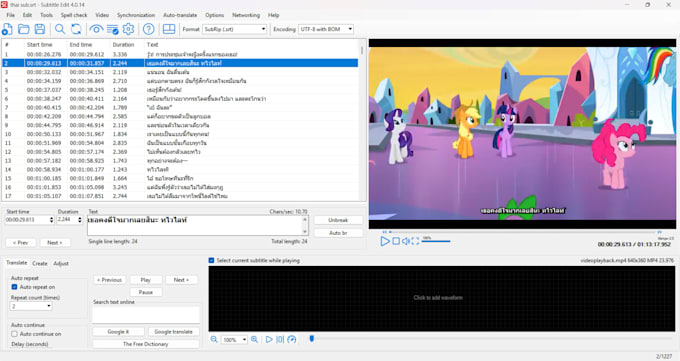Uncheck Select current subtitle while playing
The width and height of the screenshot is (680, 361).
click(x=211, y=260)
